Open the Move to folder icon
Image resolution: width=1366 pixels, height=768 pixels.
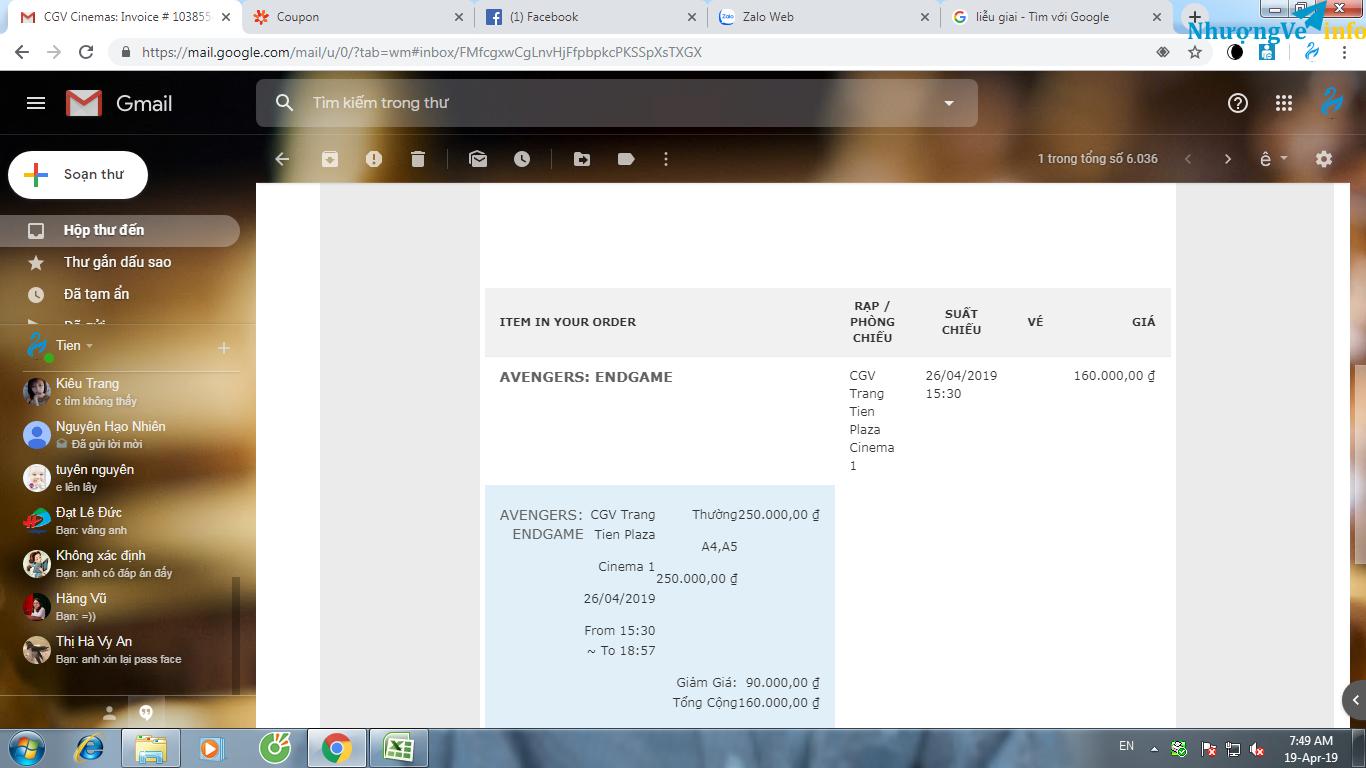582,159
